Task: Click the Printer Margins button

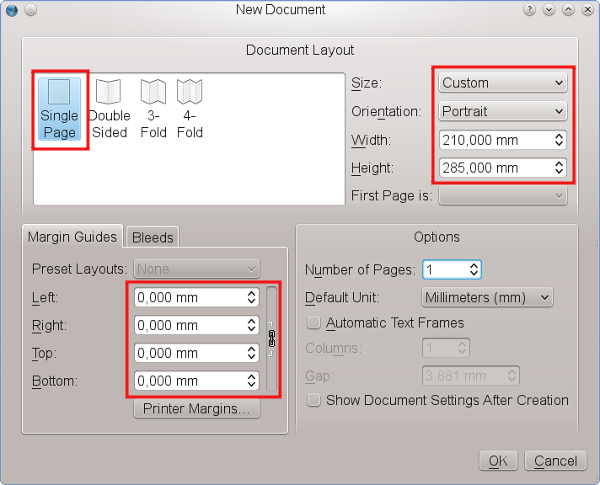Action: pos(198,409)
